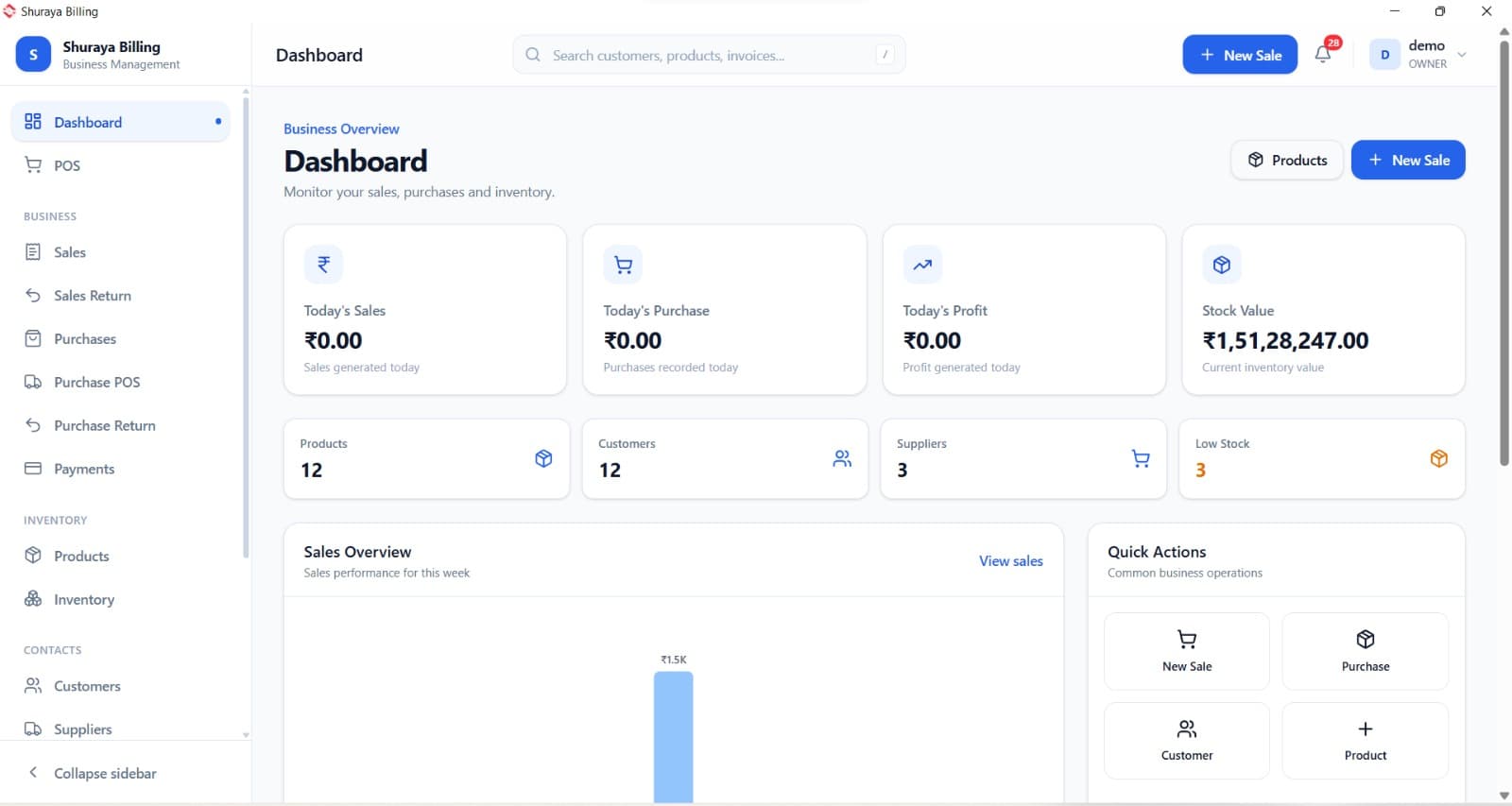Follow the View sales link
Screen dimensions: 1512x806
[x=1011, y=561]
